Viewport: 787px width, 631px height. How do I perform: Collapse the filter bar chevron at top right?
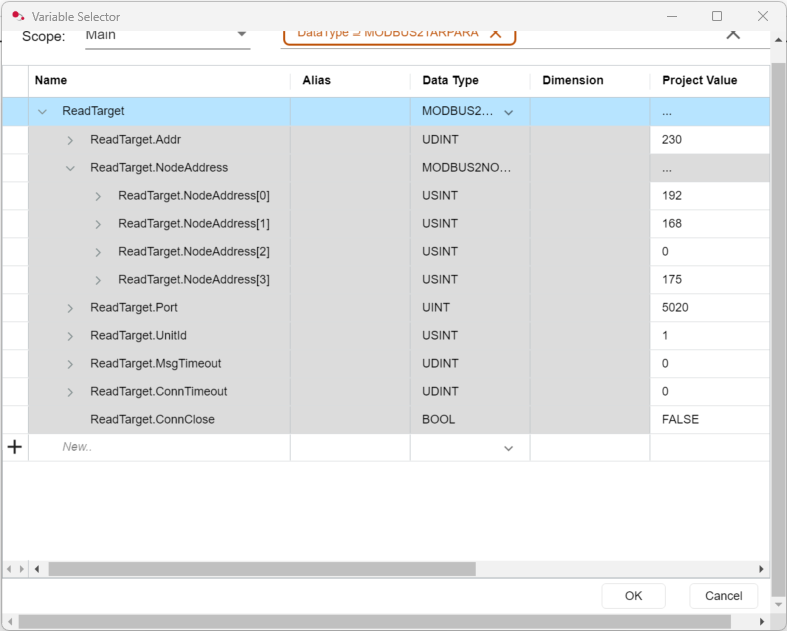coord(733,34)
